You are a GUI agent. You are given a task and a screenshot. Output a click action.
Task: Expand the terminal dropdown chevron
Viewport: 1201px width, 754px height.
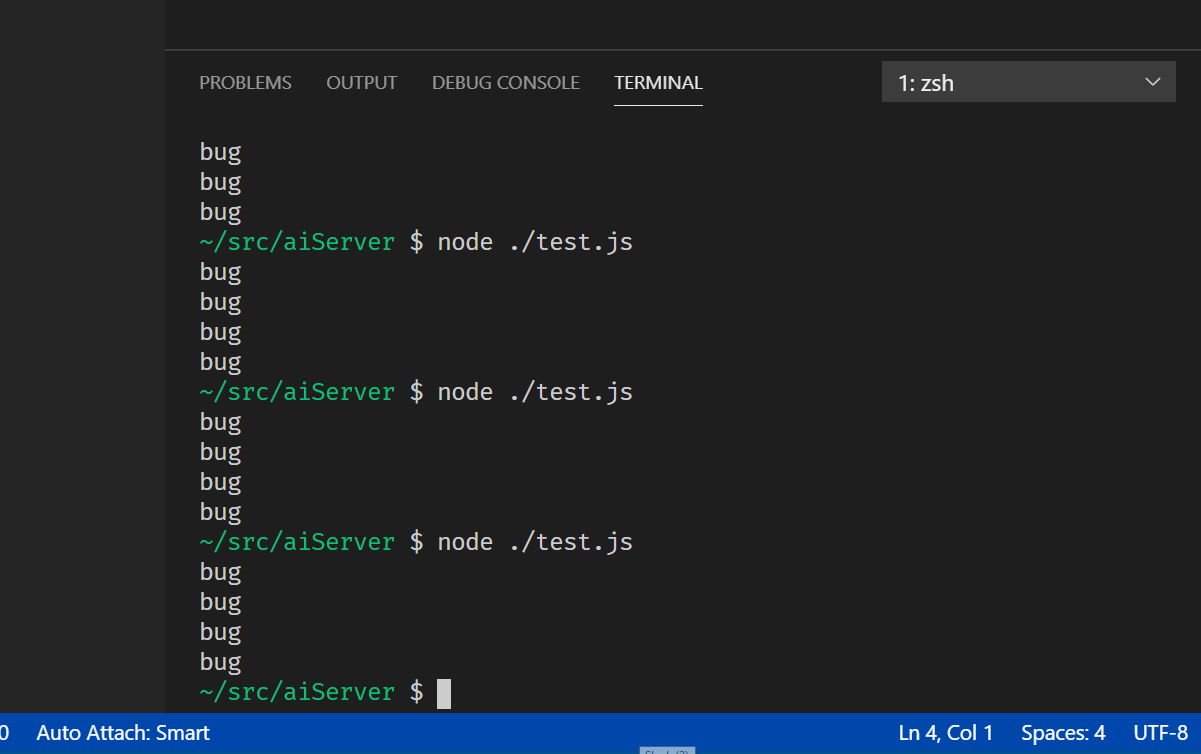pyautogui.click(x=1152, y=82)
